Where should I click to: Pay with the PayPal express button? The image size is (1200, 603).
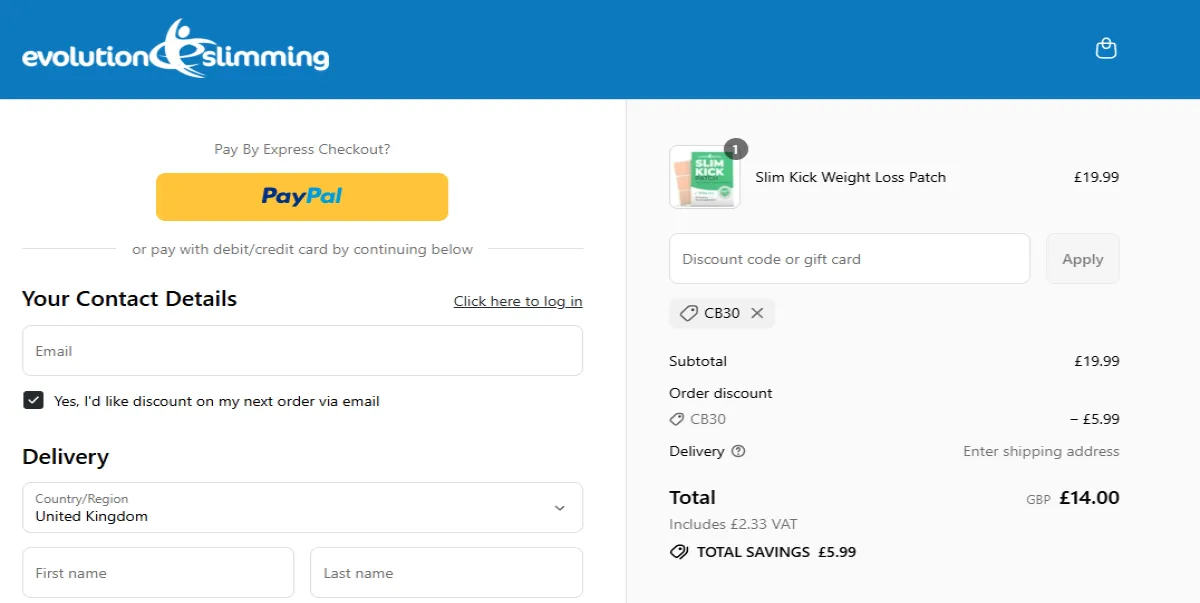tap(302, 196)
